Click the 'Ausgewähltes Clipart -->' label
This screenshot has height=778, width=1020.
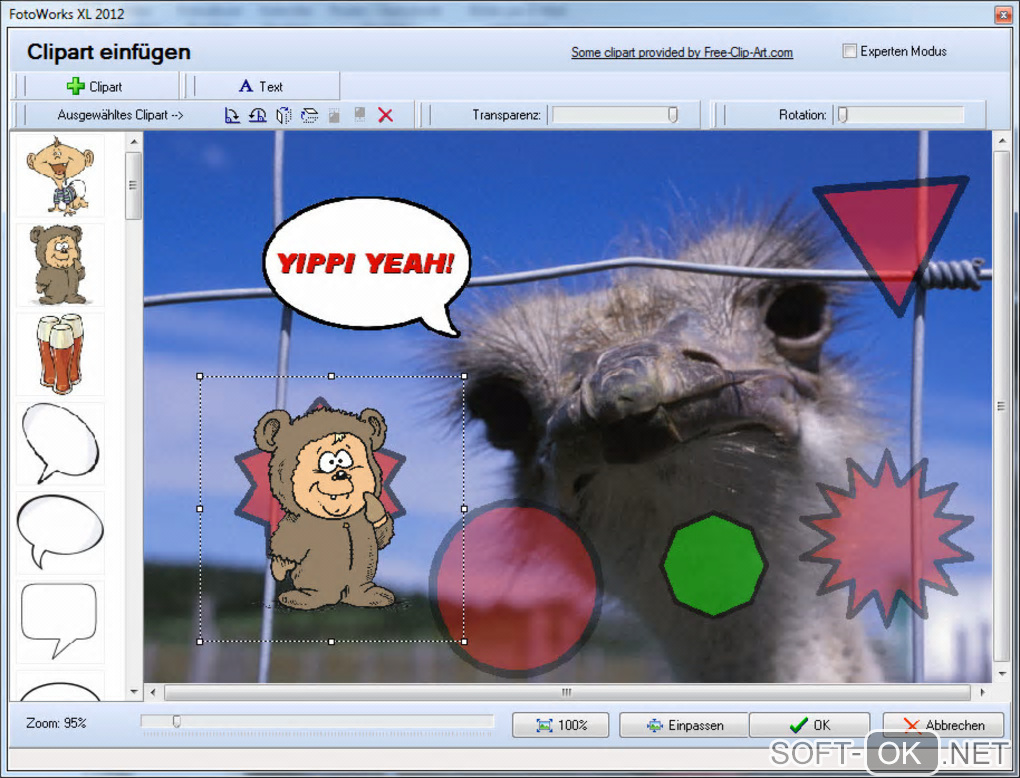pos(120,114)
